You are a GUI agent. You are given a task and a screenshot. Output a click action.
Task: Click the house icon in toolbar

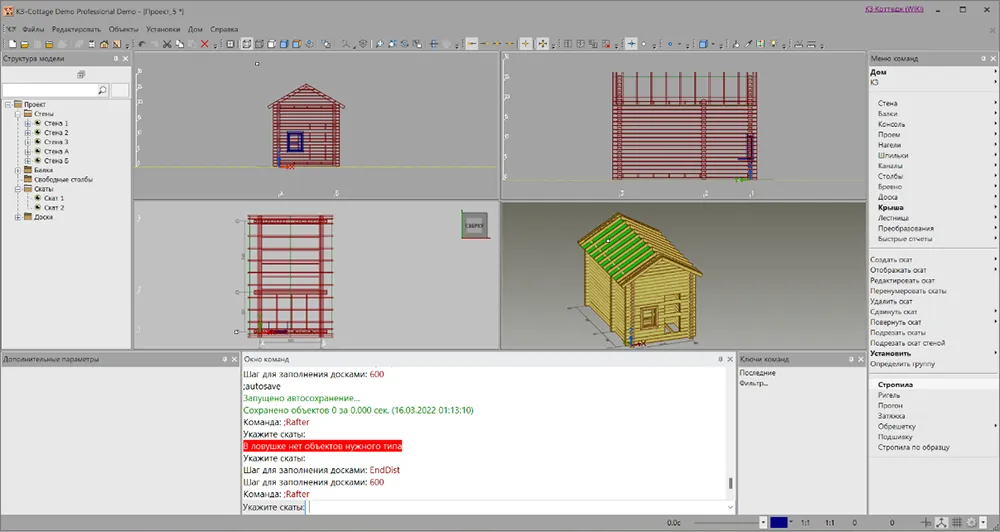(x=104, y=44)
